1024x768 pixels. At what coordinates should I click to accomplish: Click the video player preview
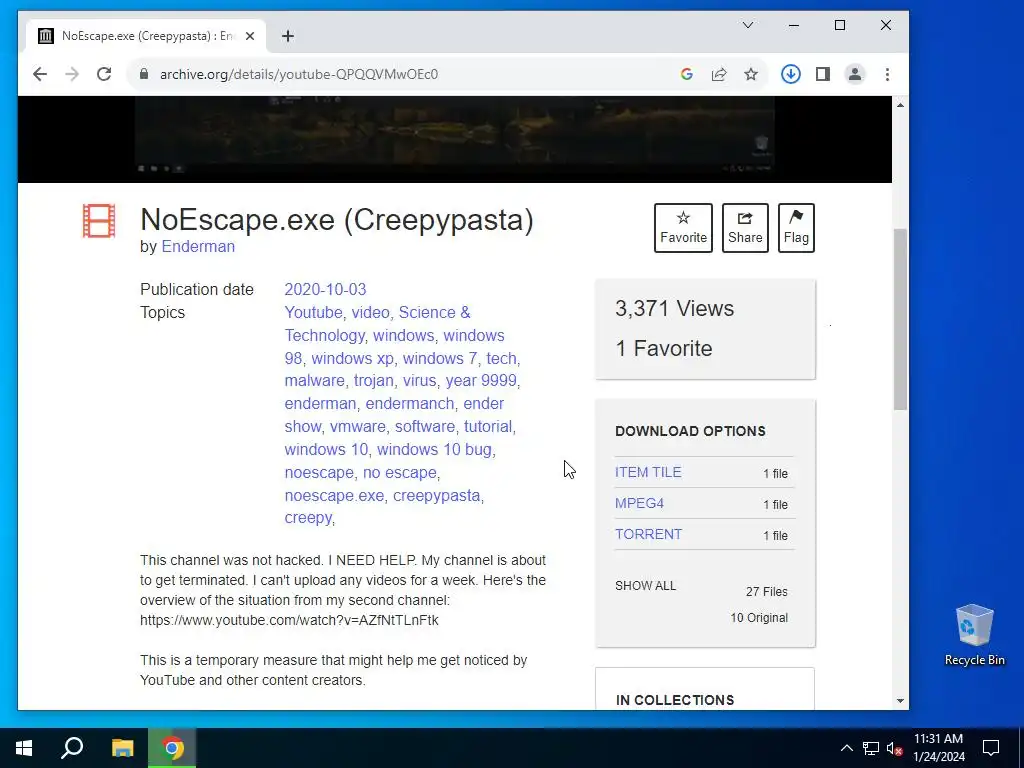pos(455,139)
